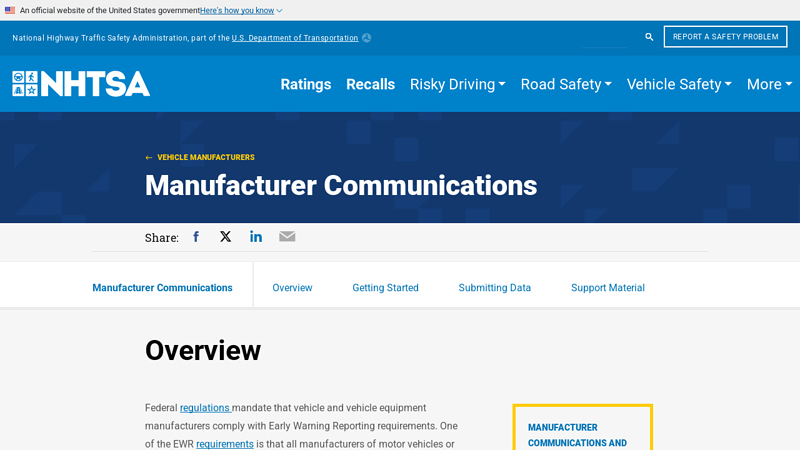Screen dimensions: 800x450
Task: Click the Overview heading
Action: click(203, 351)
